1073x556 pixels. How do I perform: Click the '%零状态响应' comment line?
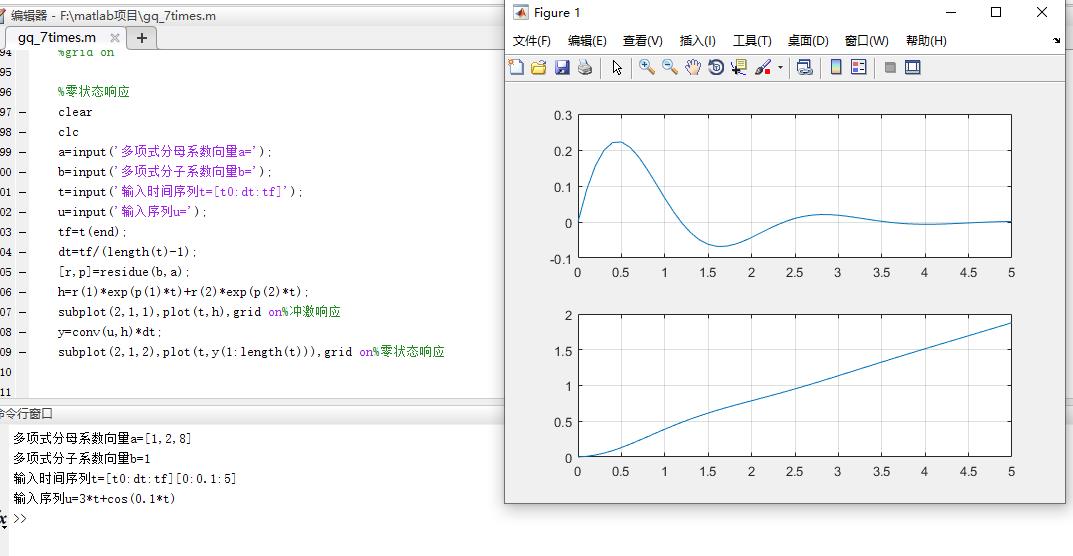point(94,91)
